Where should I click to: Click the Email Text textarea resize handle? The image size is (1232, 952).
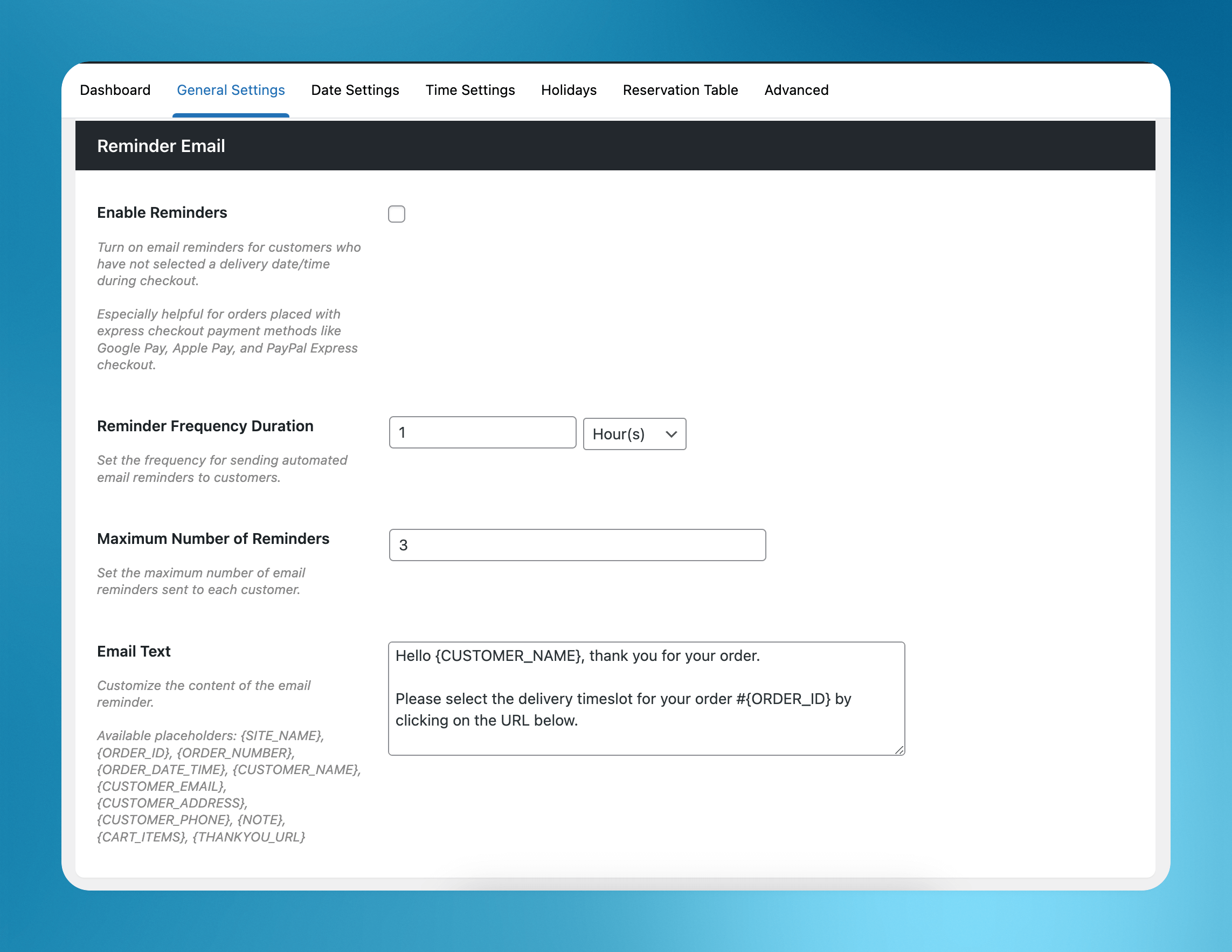(899, 750)
